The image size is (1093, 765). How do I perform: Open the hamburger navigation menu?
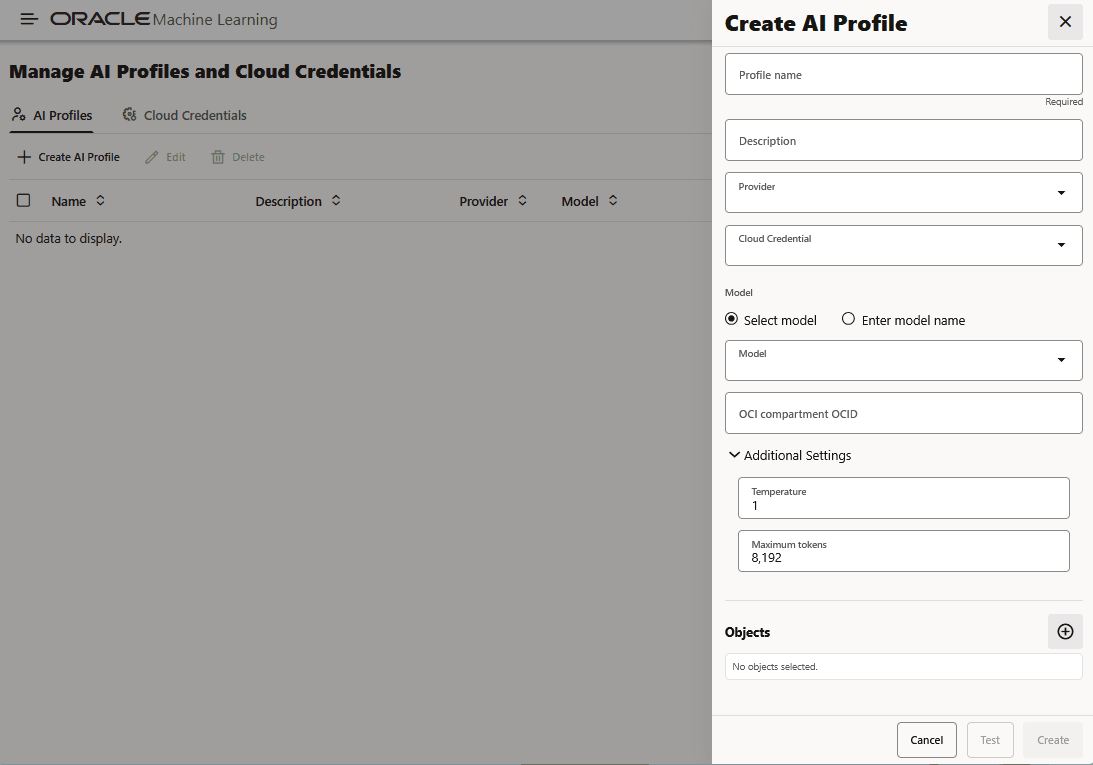(x=29, y=19)
